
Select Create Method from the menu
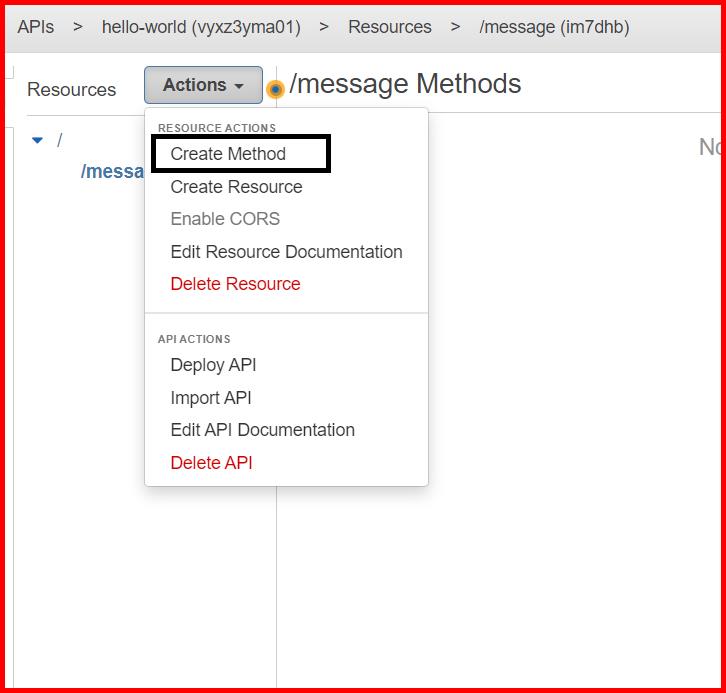(x=228, y=154)
